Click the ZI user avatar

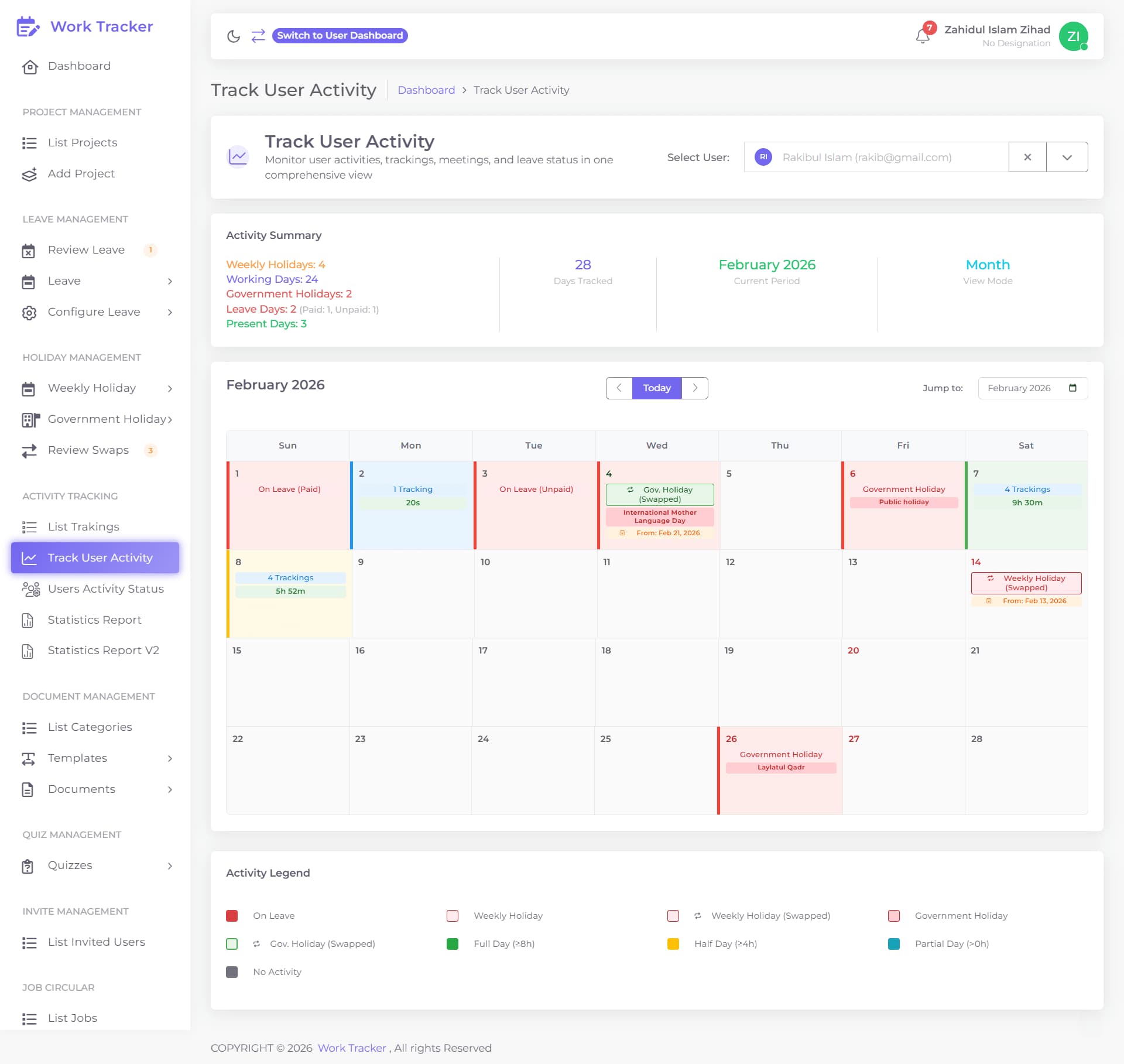pyautogui.click(x=1074, y=36)
